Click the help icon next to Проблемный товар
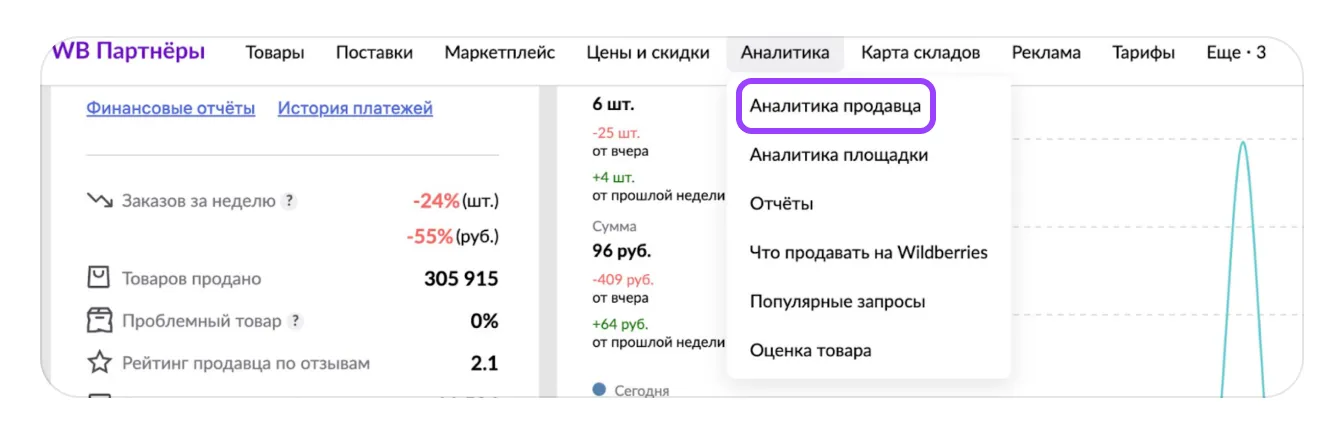This screenshot has height=434, width=1344. (x=295, y=322)
